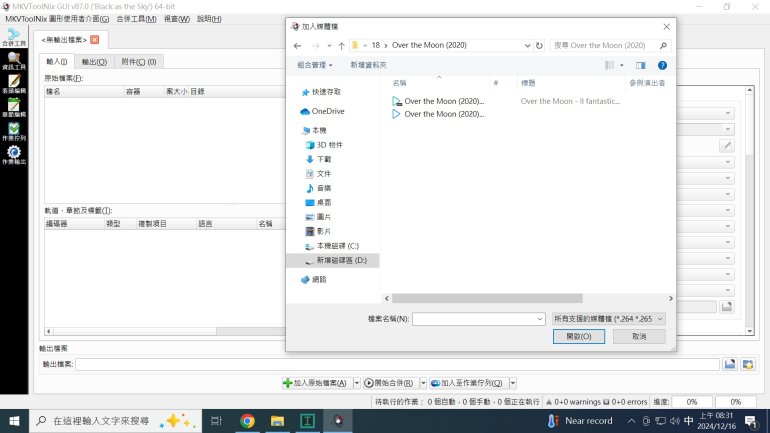Open Chrome from the taskbar
The height and width of the screenshot is (433, 770).
pos(248,421)
